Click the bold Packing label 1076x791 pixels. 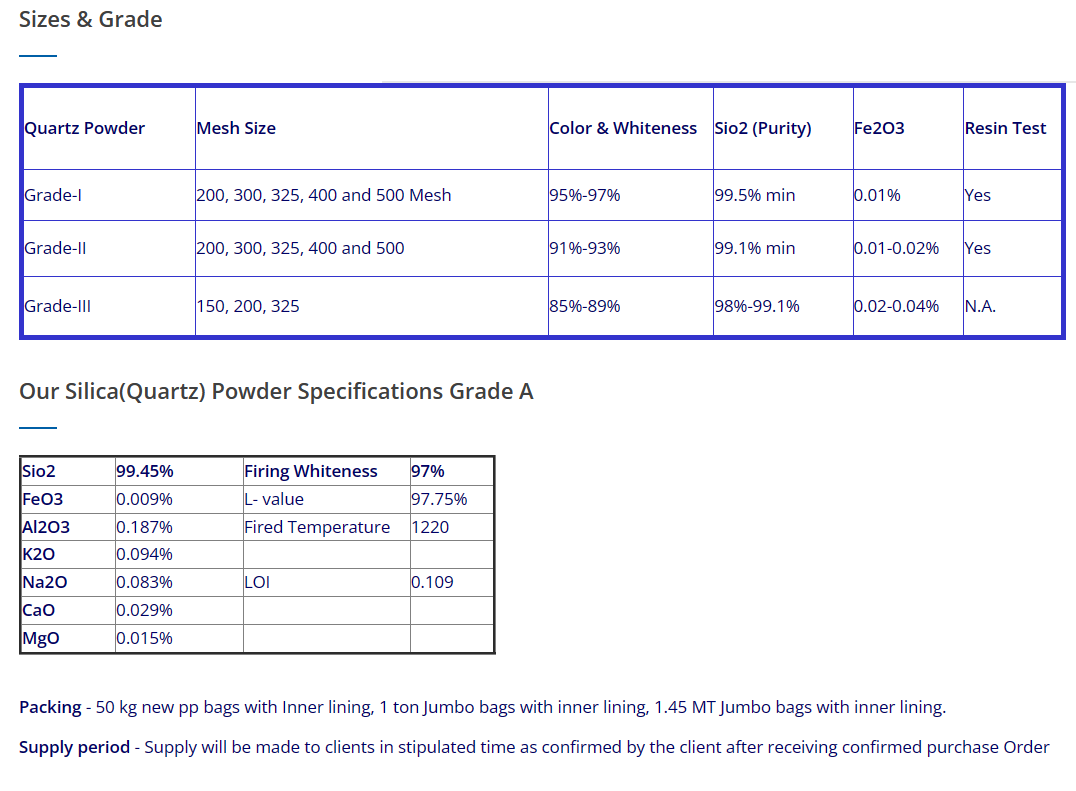(50, 707)
